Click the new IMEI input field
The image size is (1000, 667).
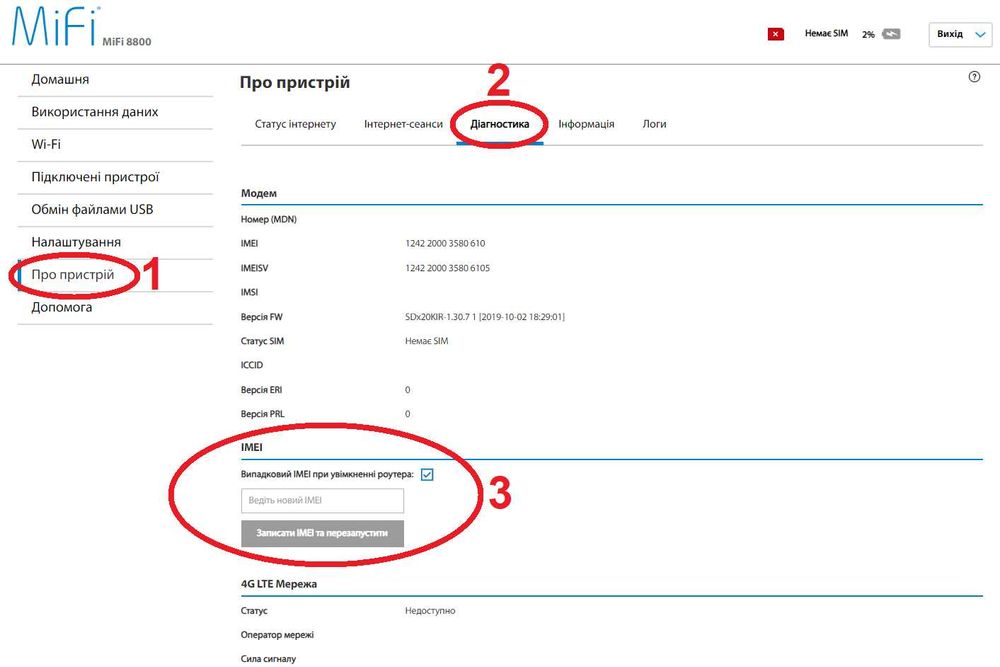click(322, 501)
